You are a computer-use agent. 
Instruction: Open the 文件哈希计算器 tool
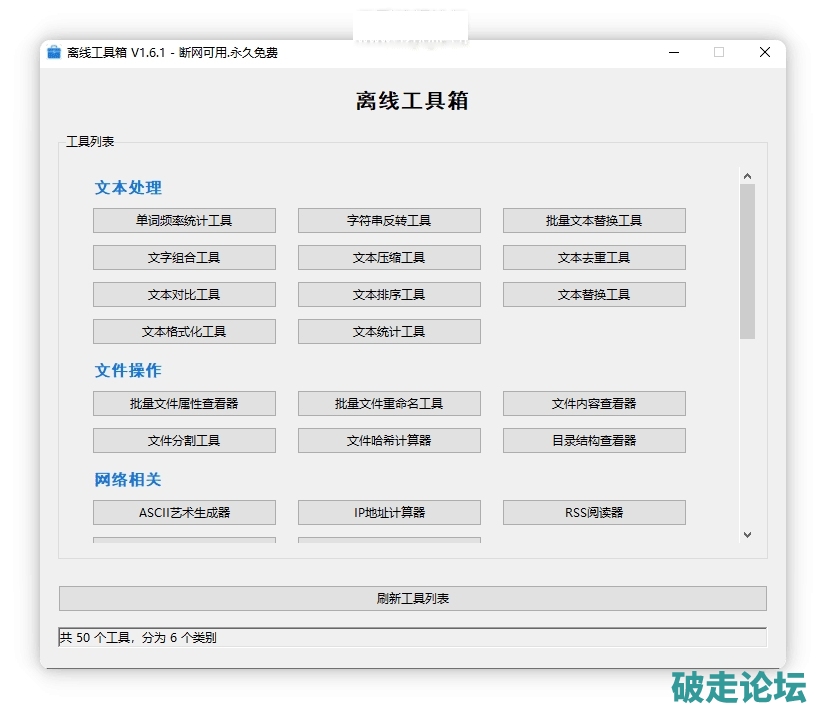[389, 441]
